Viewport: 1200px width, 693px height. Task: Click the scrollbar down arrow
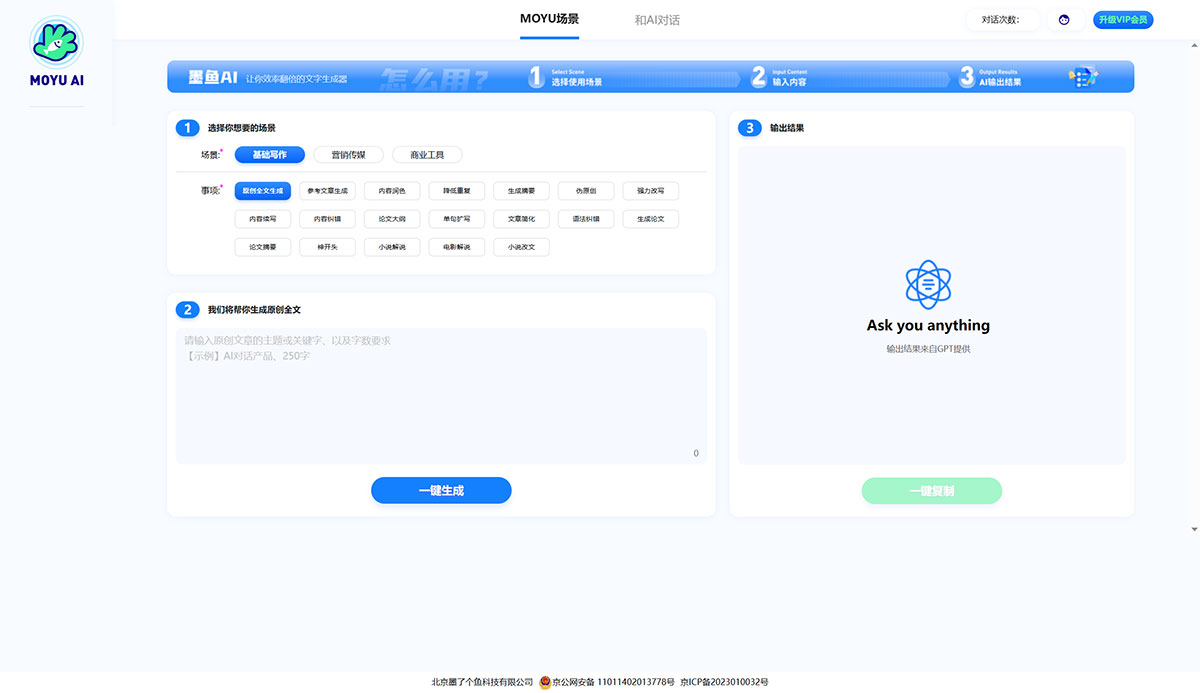click(x=1194, y=528)
